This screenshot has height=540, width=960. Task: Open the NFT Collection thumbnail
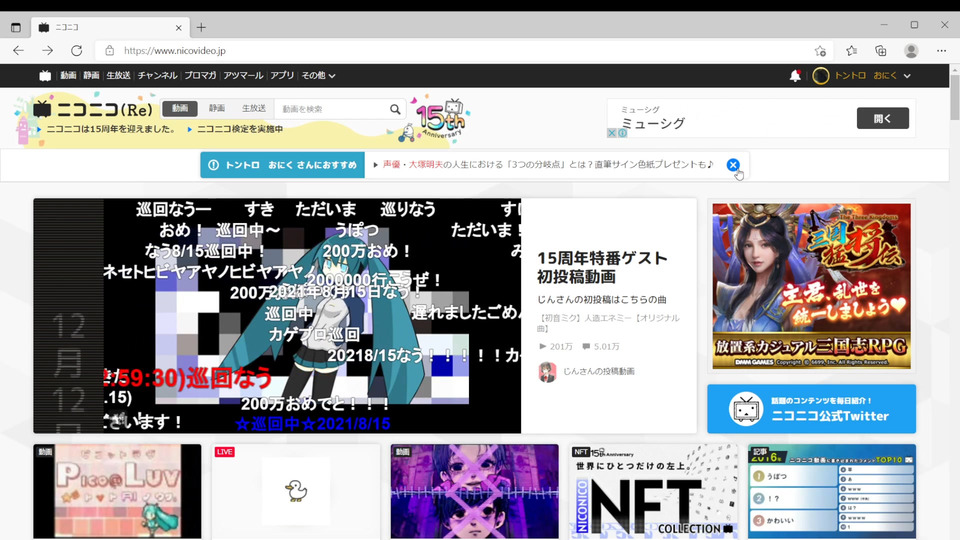653,492
